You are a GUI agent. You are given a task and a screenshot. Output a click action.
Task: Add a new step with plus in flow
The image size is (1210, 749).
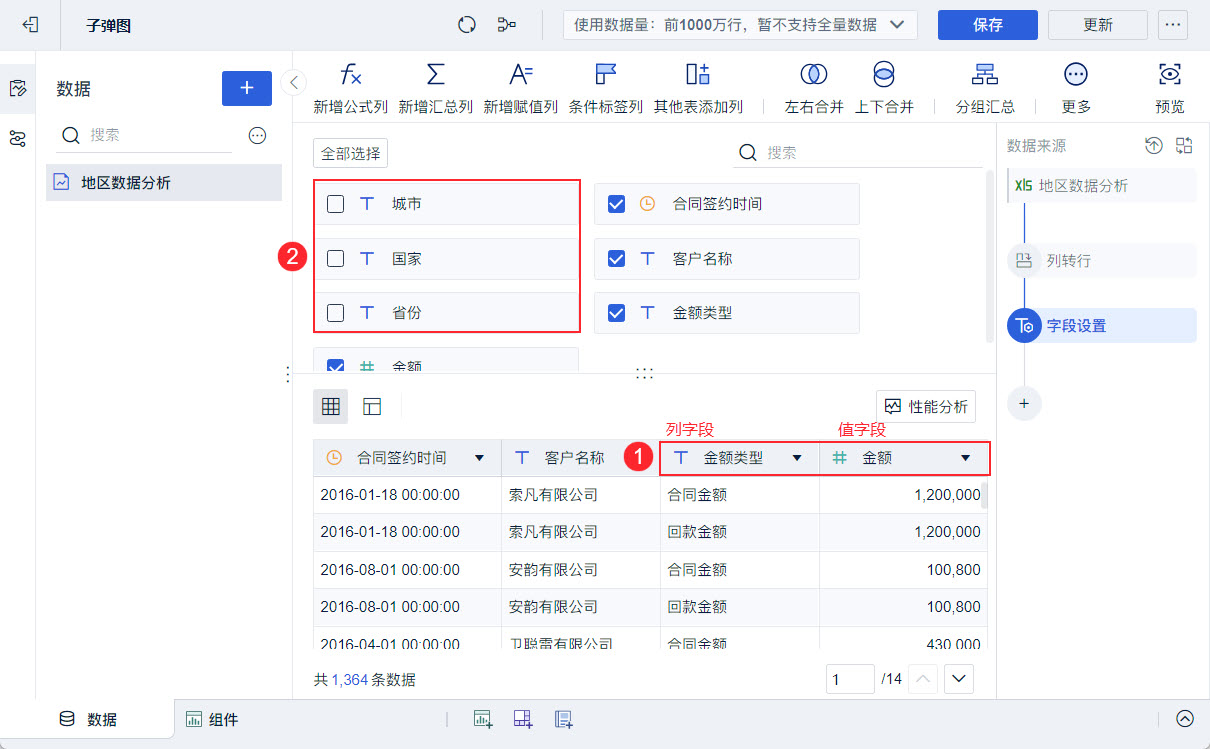point(1024,404)
